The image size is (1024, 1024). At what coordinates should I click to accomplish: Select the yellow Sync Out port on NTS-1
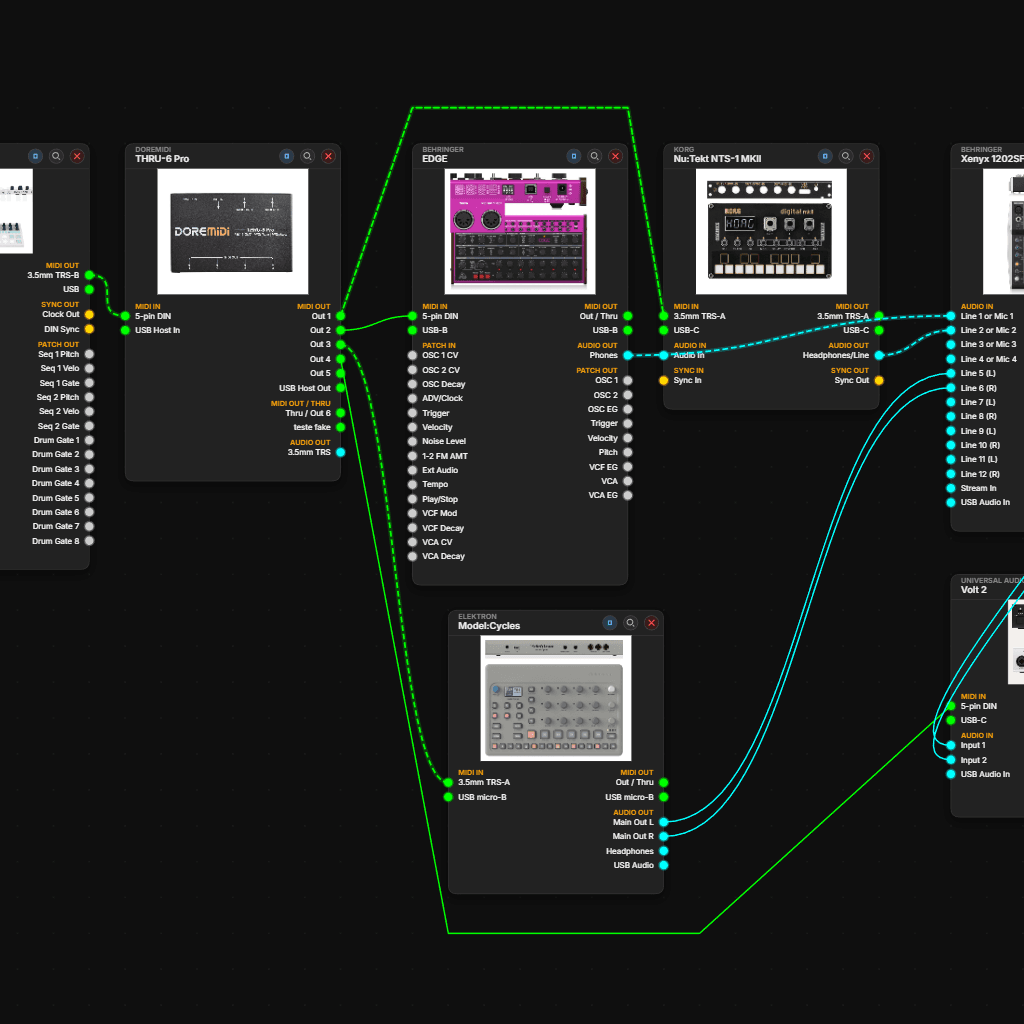[x=879, y=380]
